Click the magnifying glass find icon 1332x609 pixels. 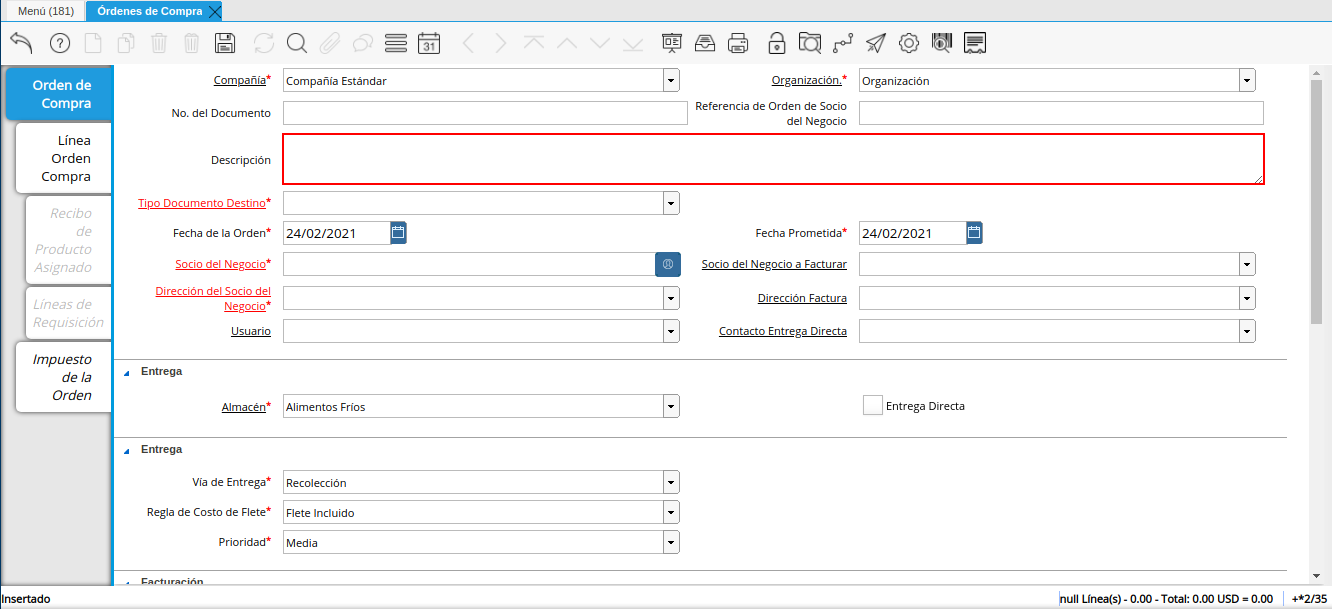[297, 43]
